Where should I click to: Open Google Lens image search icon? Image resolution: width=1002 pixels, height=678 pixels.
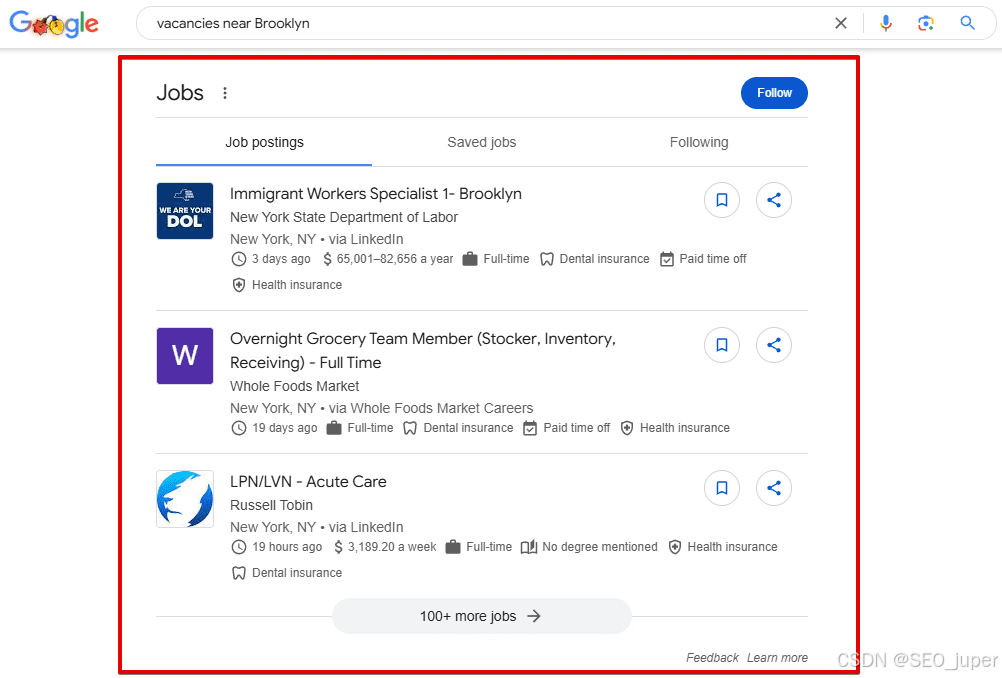coord(925,24)
